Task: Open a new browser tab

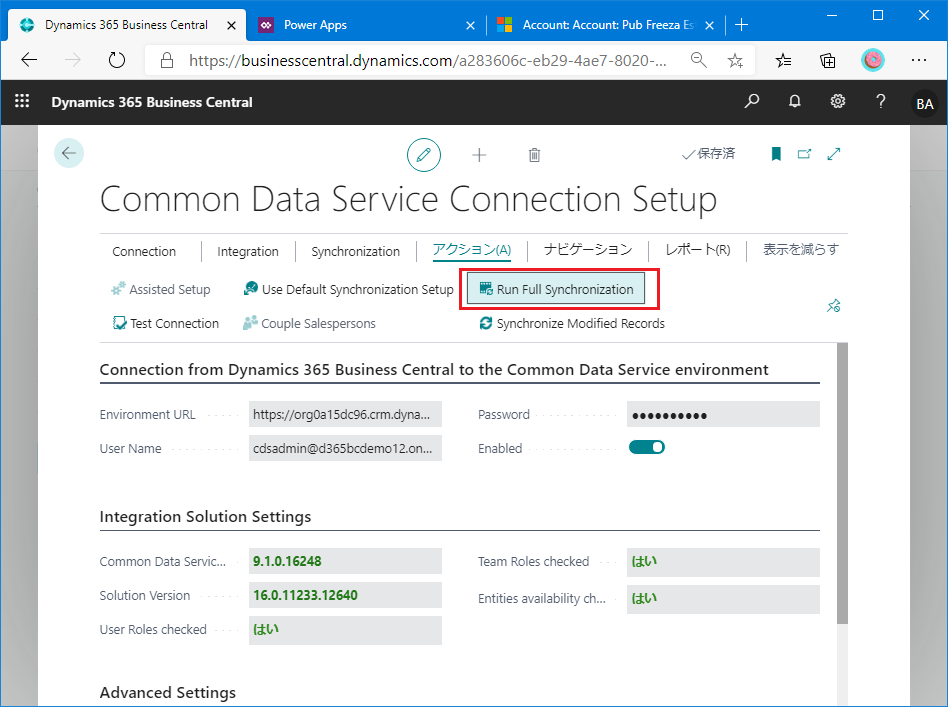Action: click(742, 25)
